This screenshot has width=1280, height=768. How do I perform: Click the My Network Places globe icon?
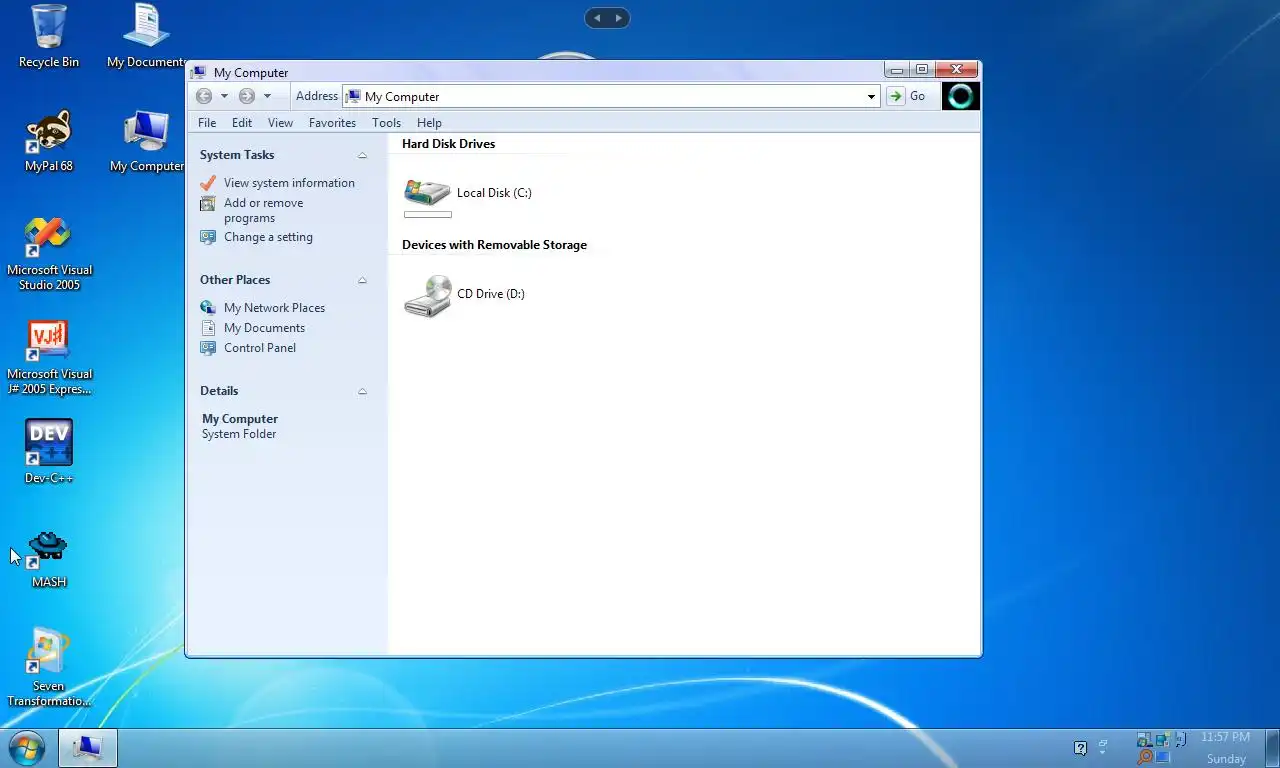click(x=208, y=308)
